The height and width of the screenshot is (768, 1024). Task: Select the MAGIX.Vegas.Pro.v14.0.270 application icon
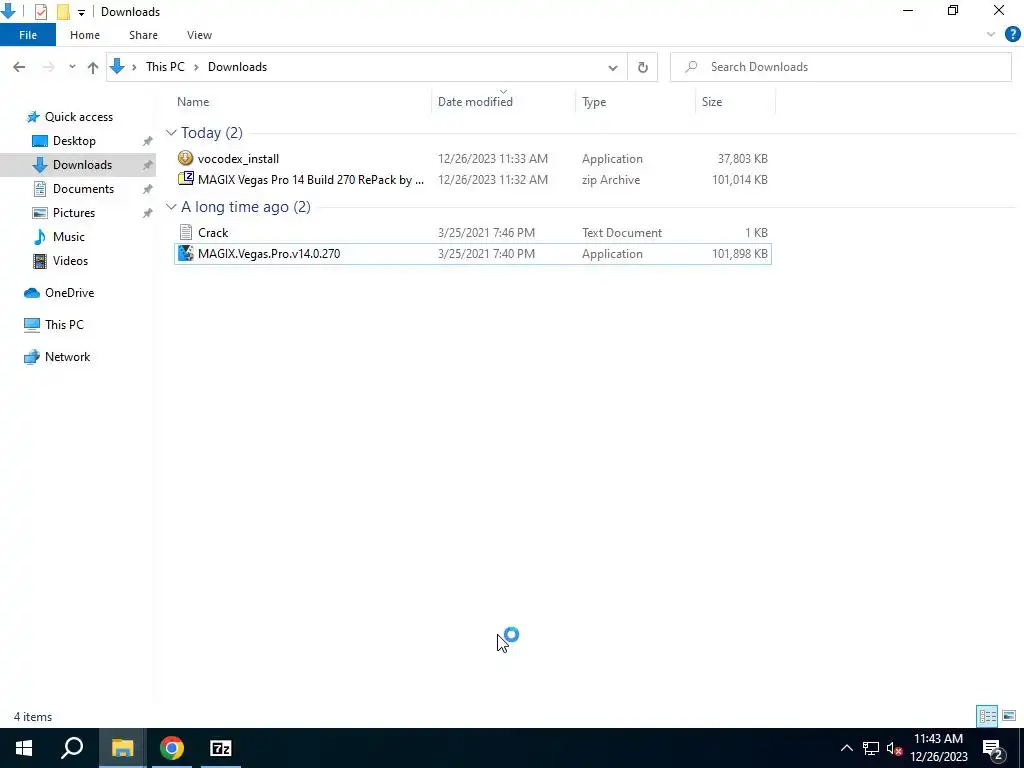click(x=185, y=253)
